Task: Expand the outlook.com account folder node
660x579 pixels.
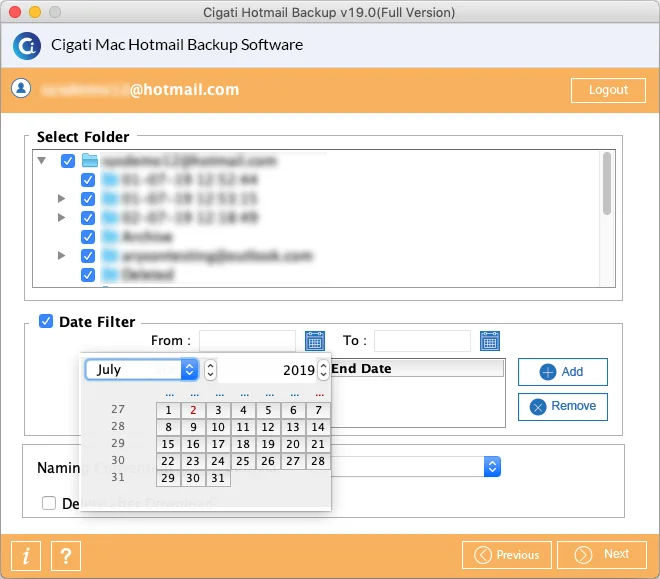Action: 61,255
